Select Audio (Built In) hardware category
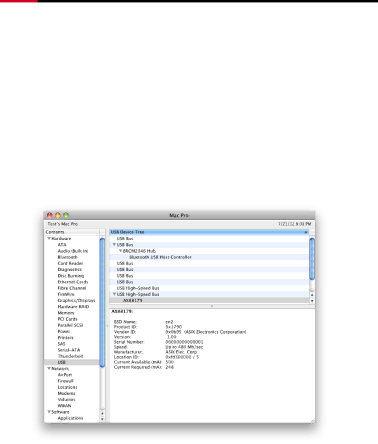 (x=73, y=251)
